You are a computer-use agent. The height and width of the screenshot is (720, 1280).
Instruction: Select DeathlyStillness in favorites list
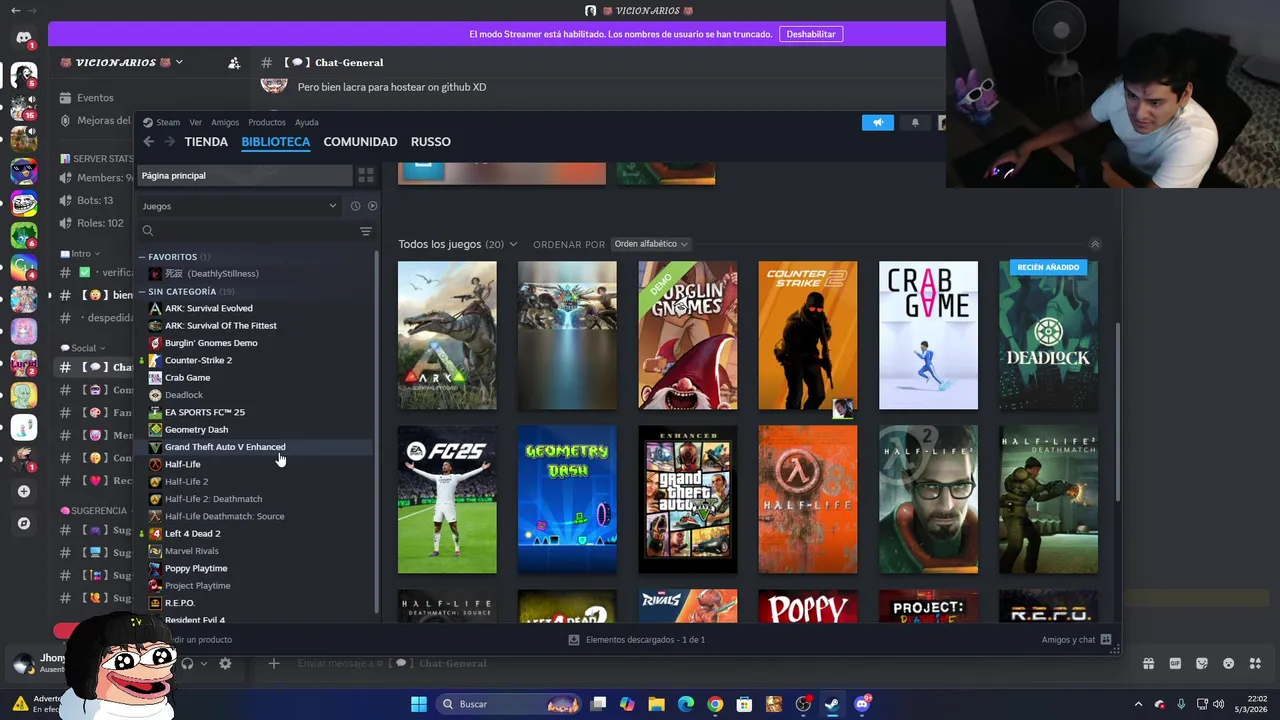pyautogui.click(x=211, y=273)
